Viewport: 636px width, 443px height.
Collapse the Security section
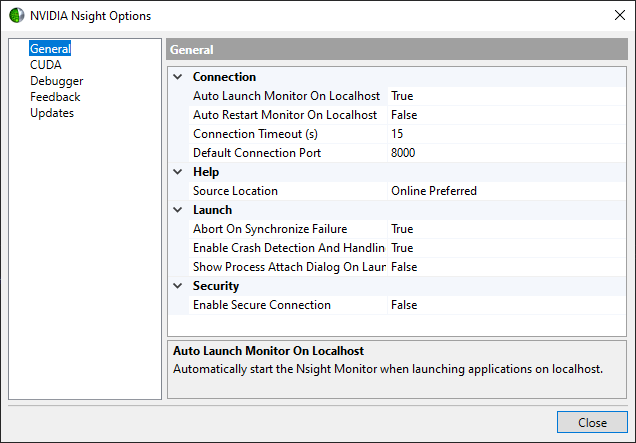178,286
